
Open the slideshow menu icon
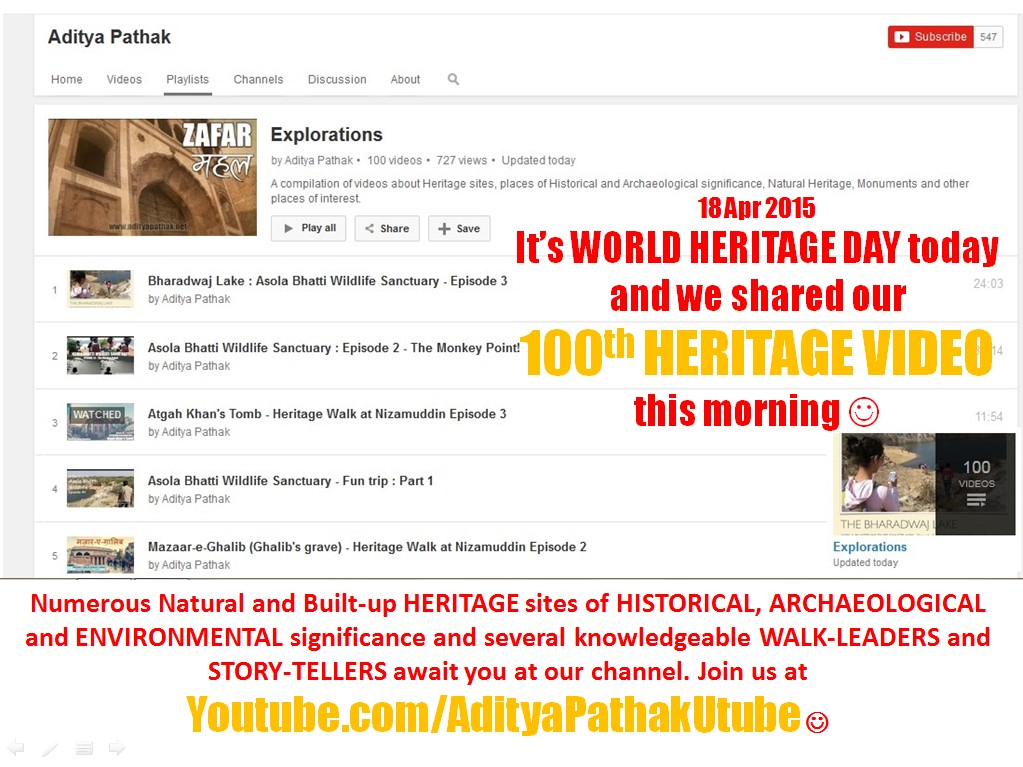[84, 748]
